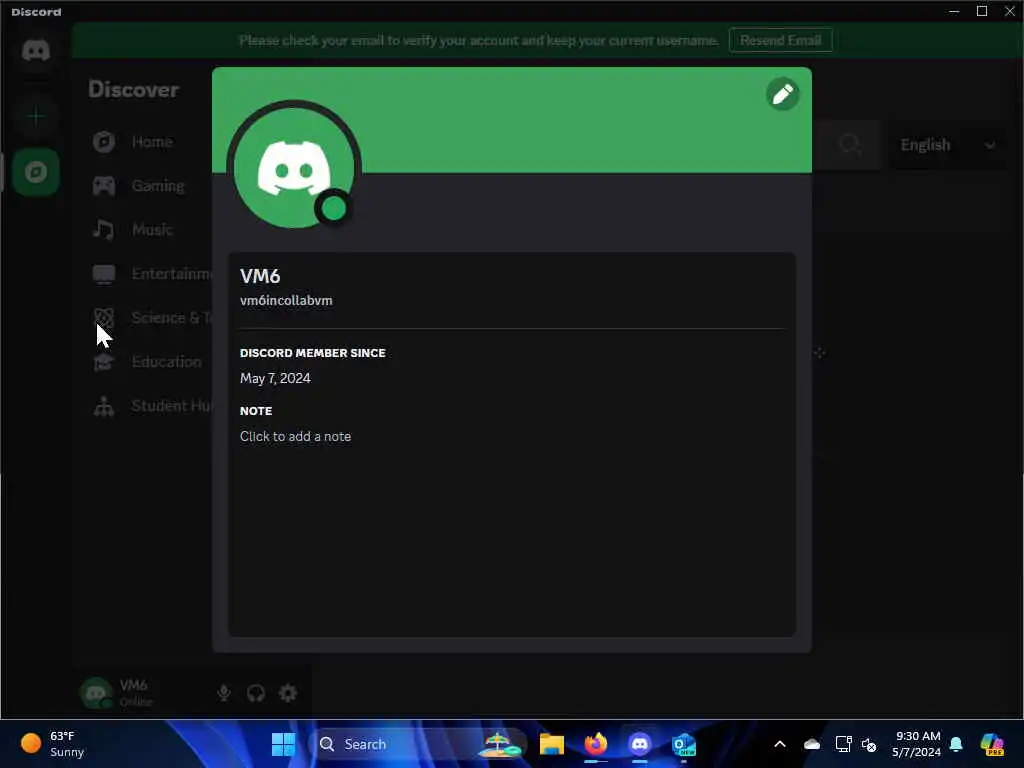
Task: Open the Gaming category in Discover
Action: click(x=158, y=186)
